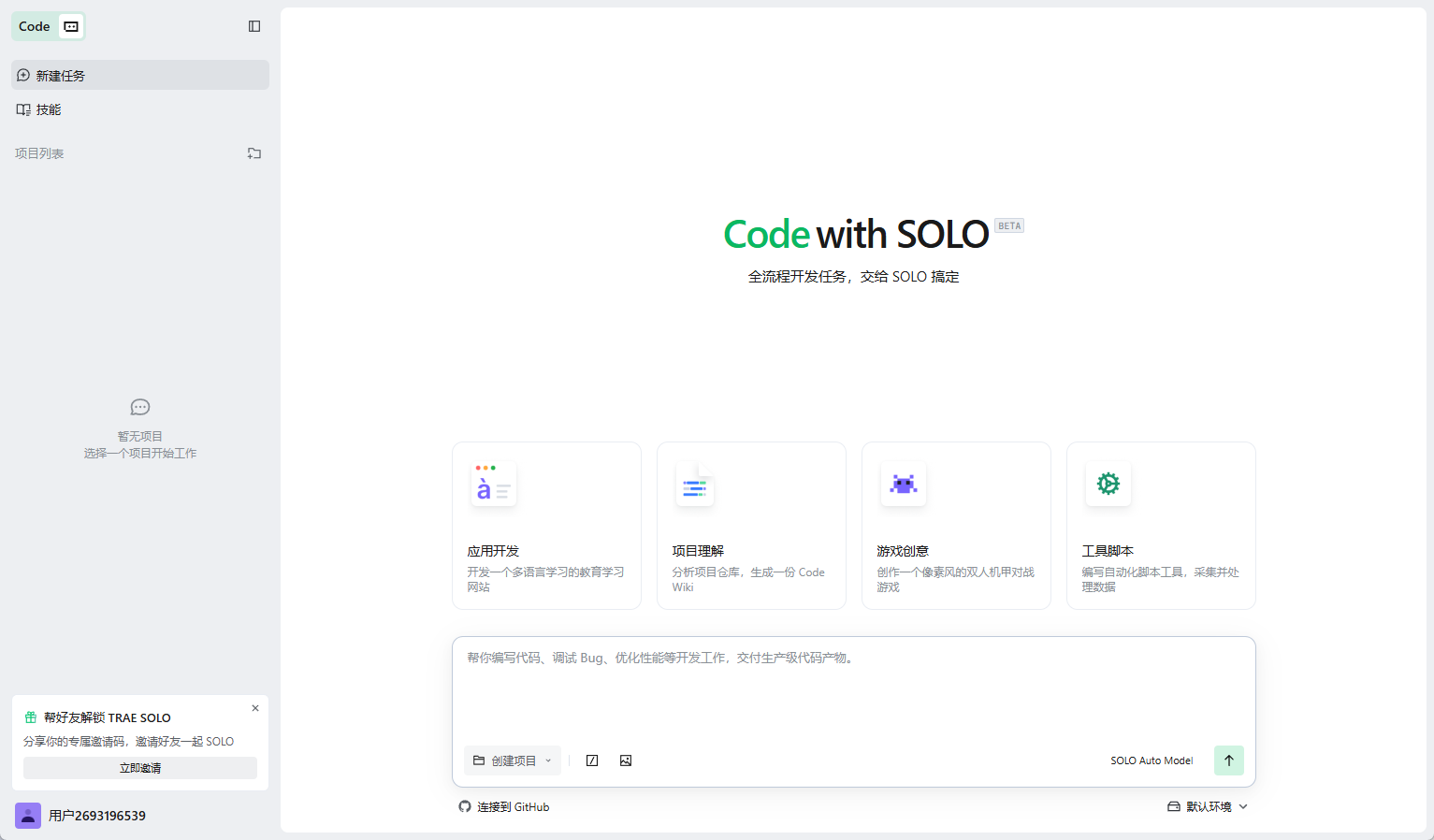
Task: Click the purple user avatar icon
Action: click(28, 816)
